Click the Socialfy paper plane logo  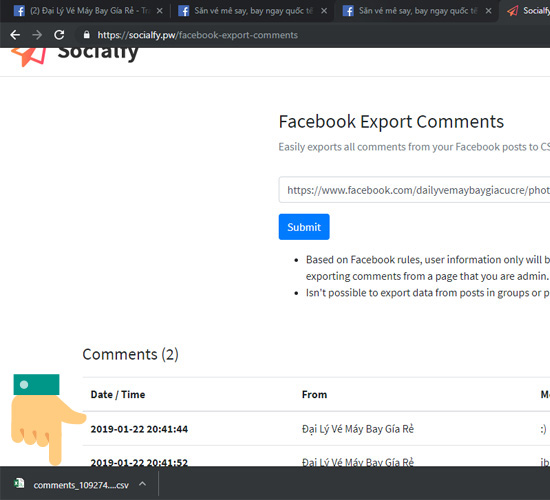[29, 56]
